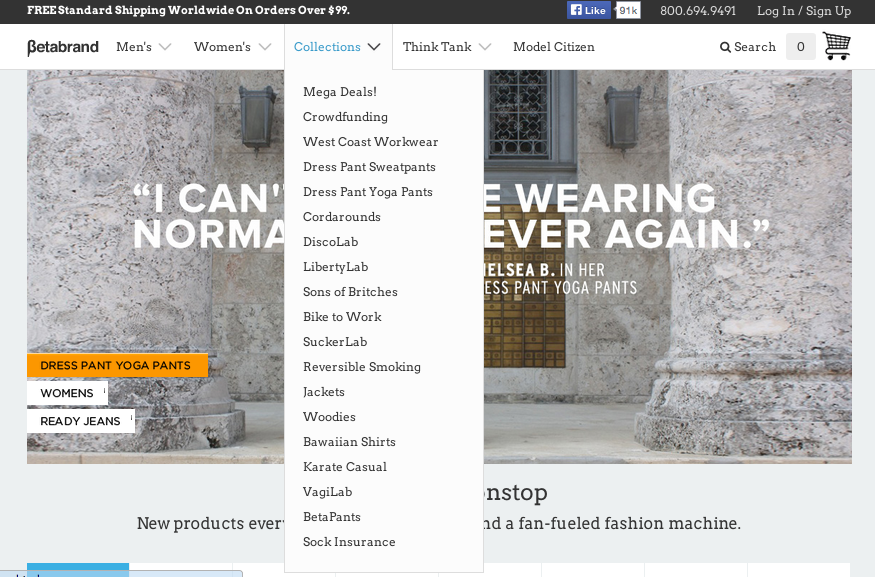Click the Facebook Like button

pos(589,10)
